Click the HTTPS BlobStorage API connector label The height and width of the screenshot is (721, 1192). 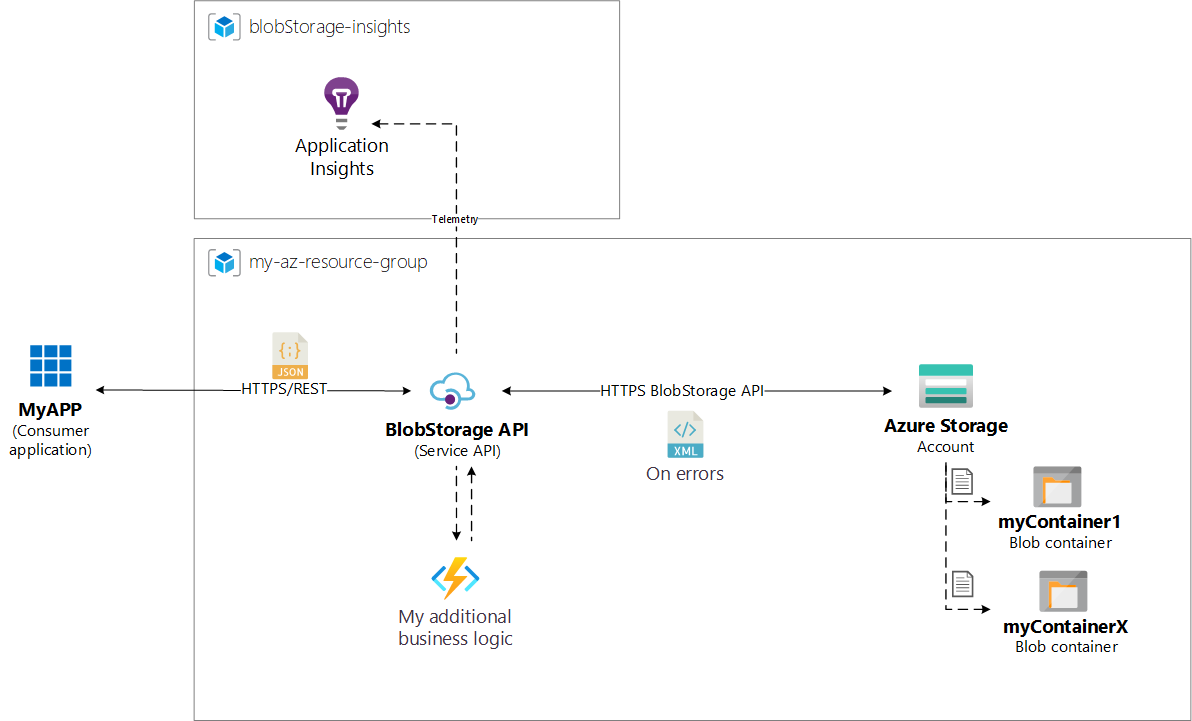[x=682, y=391]
